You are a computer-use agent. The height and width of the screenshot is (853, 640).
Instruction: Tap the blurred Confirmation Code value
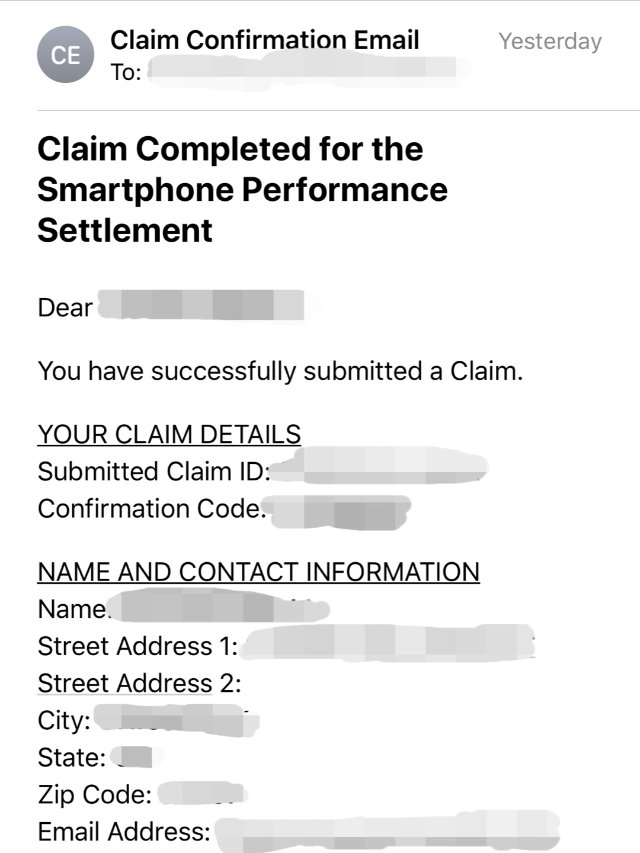click(340, 512)
